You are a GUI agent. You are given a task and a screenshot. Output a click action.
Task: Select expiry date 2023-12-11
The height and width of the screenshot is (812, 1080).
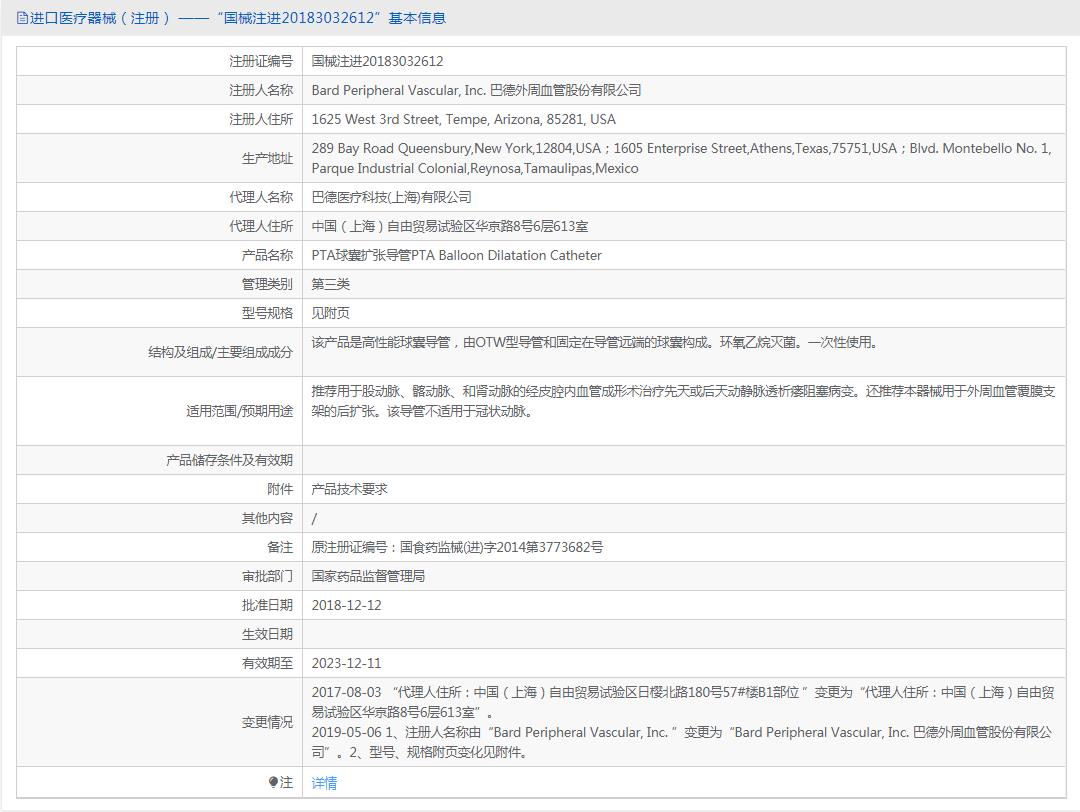click(346, 663)
